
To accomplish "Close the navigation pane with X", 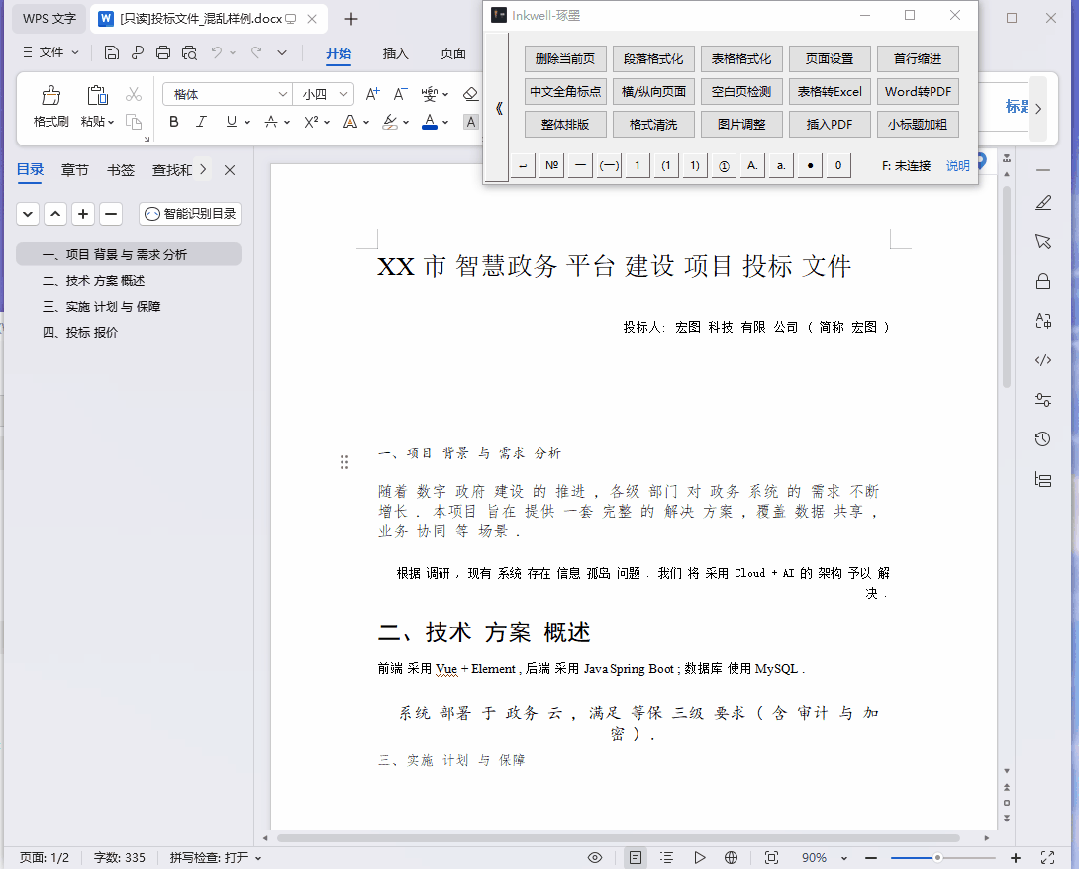I will pos(230,170).
